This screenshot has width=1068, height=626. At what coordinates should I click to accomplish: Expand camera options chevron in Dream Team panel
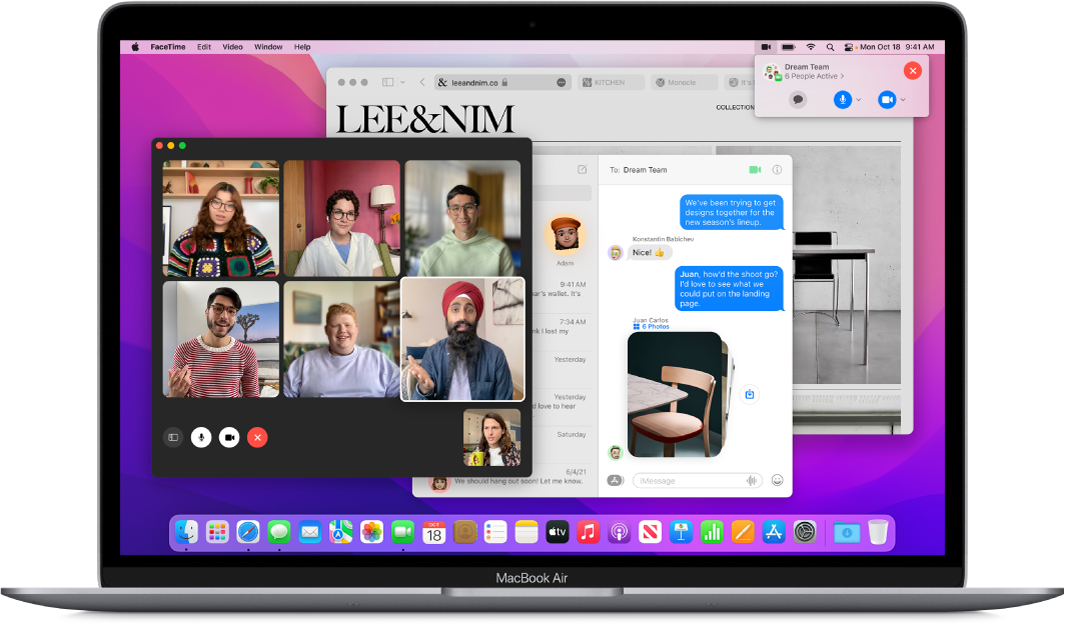pos(903,100)
